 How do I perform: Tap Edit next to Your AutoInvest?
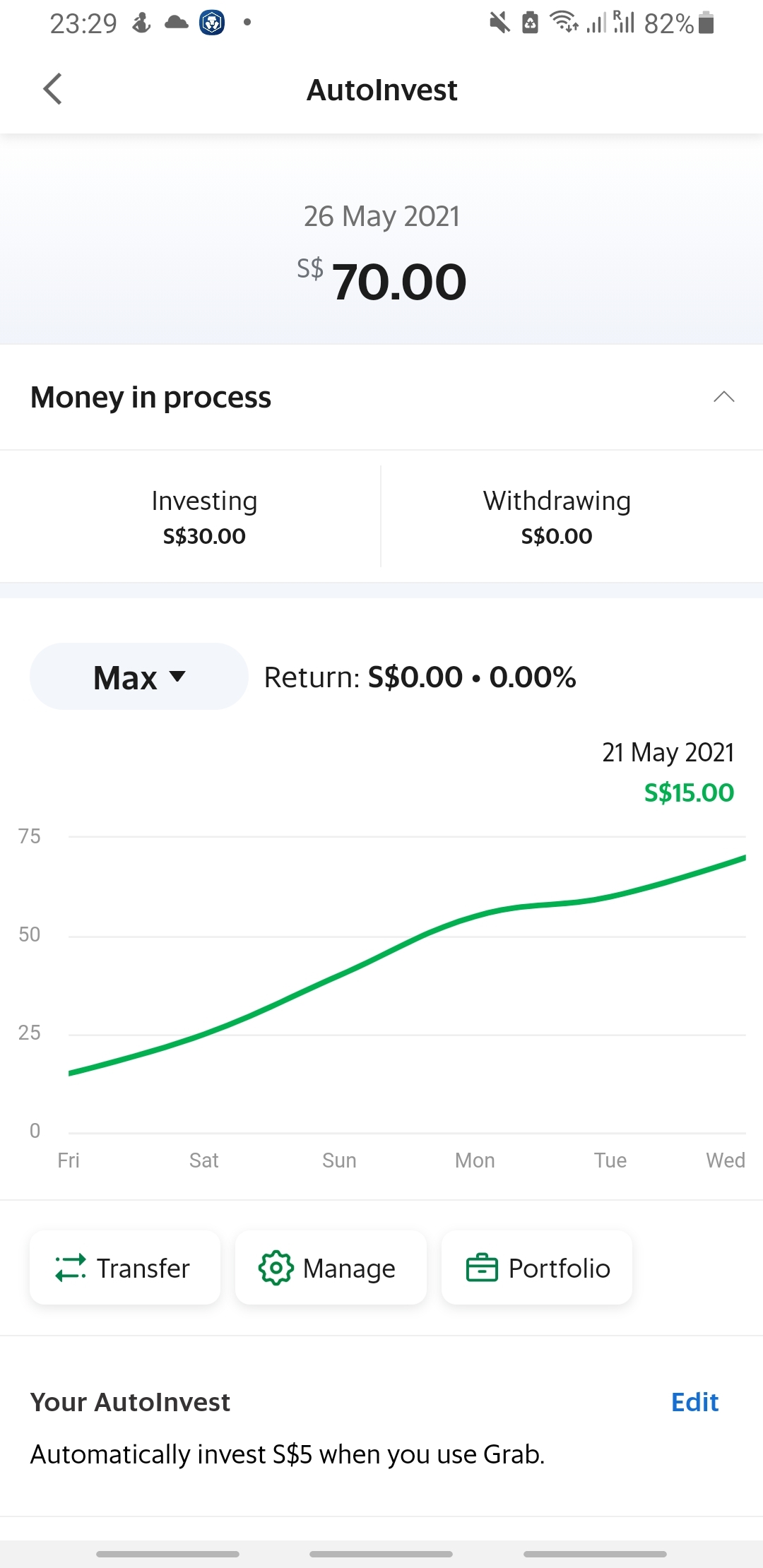[x=694, y=1402]
